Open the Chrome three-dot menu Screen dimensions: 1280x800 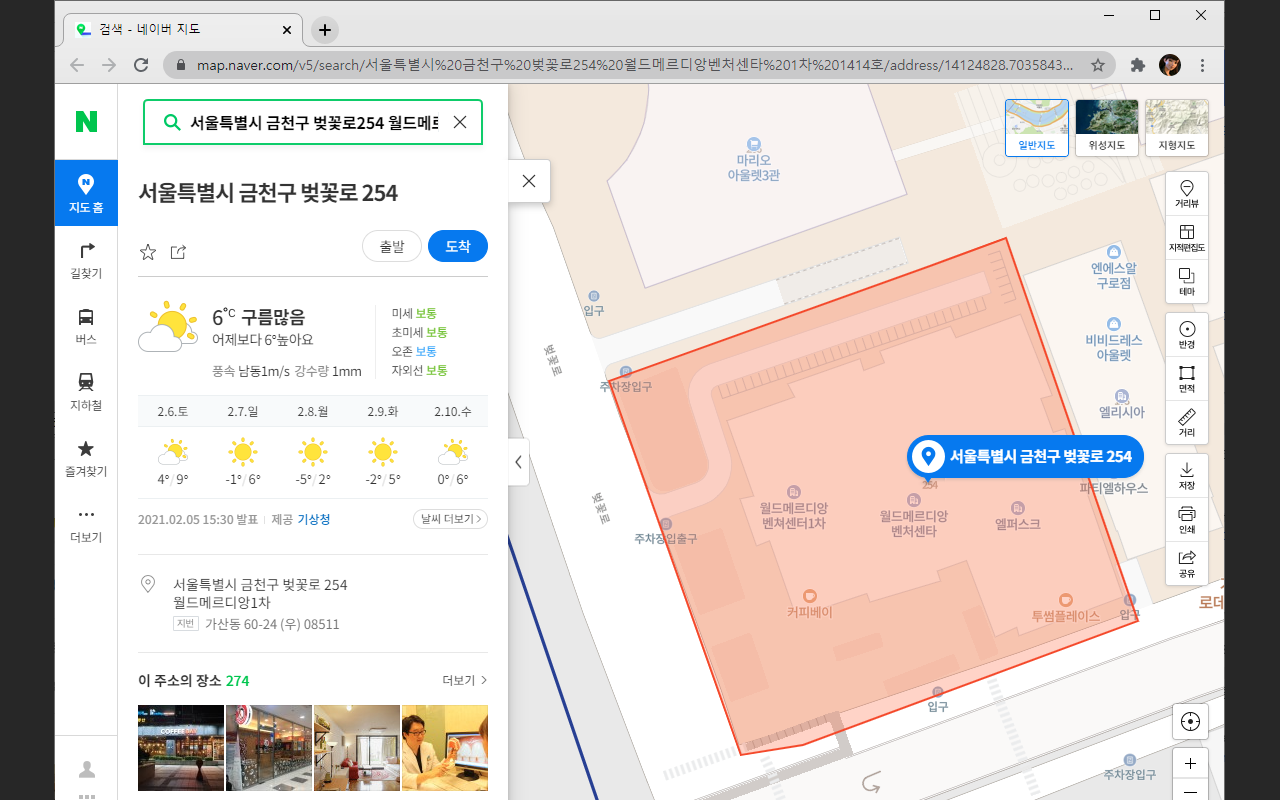1202,65
